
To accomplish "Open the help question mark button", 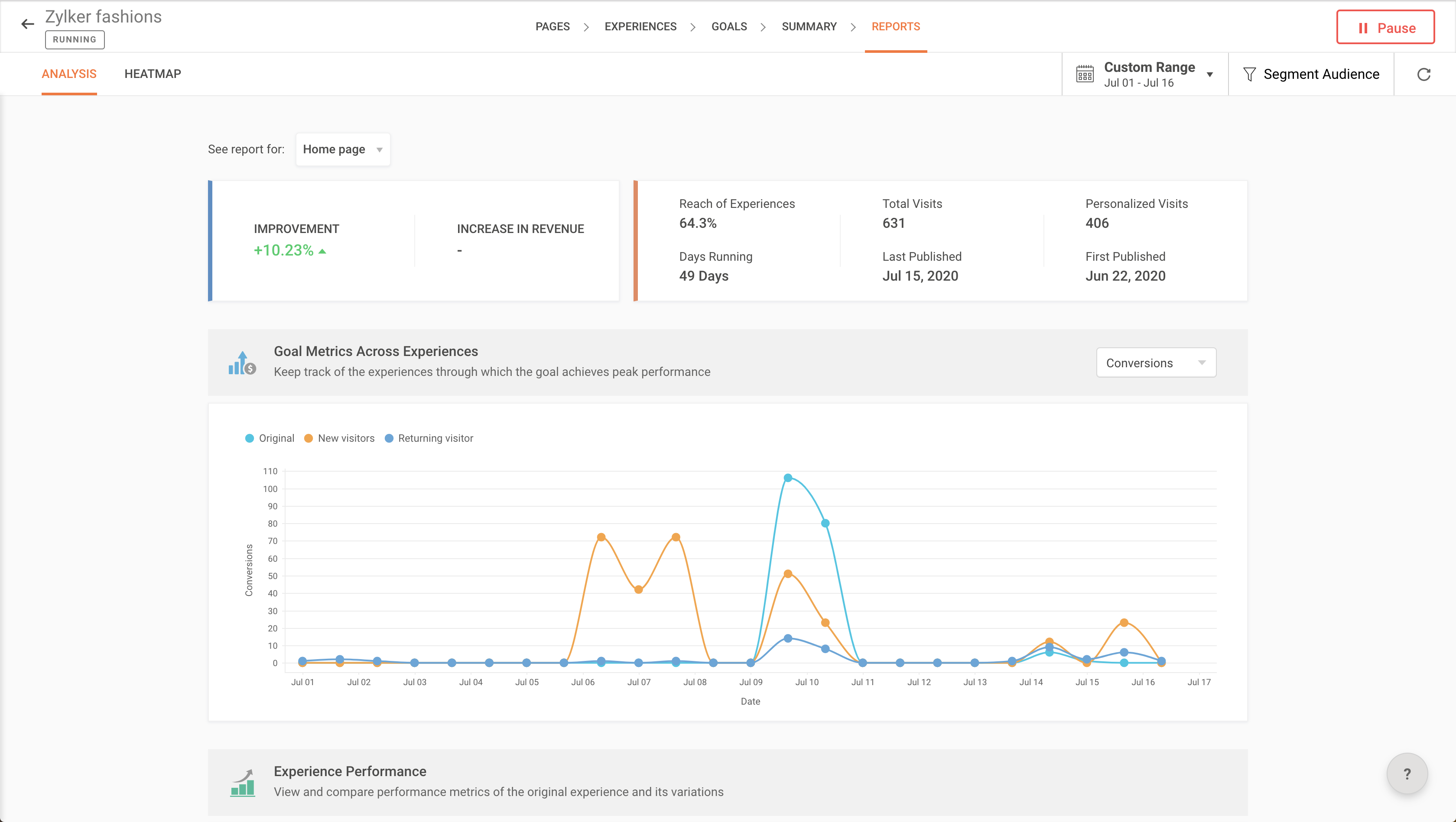I will click(1407, 773).
